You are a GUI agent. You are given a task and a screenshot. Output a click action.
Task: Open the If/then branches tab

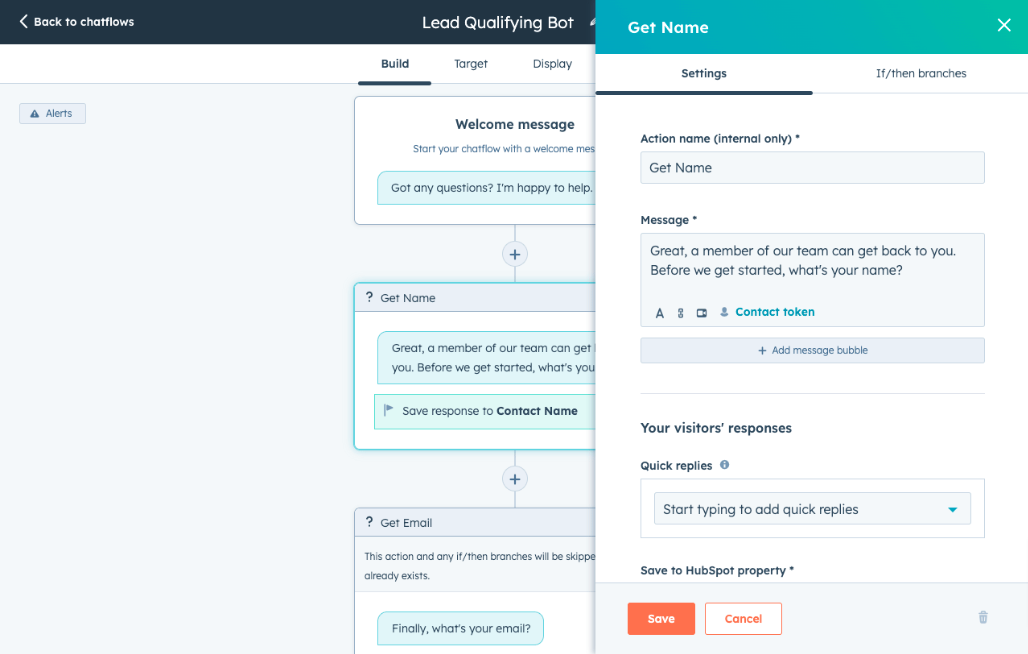920,73
